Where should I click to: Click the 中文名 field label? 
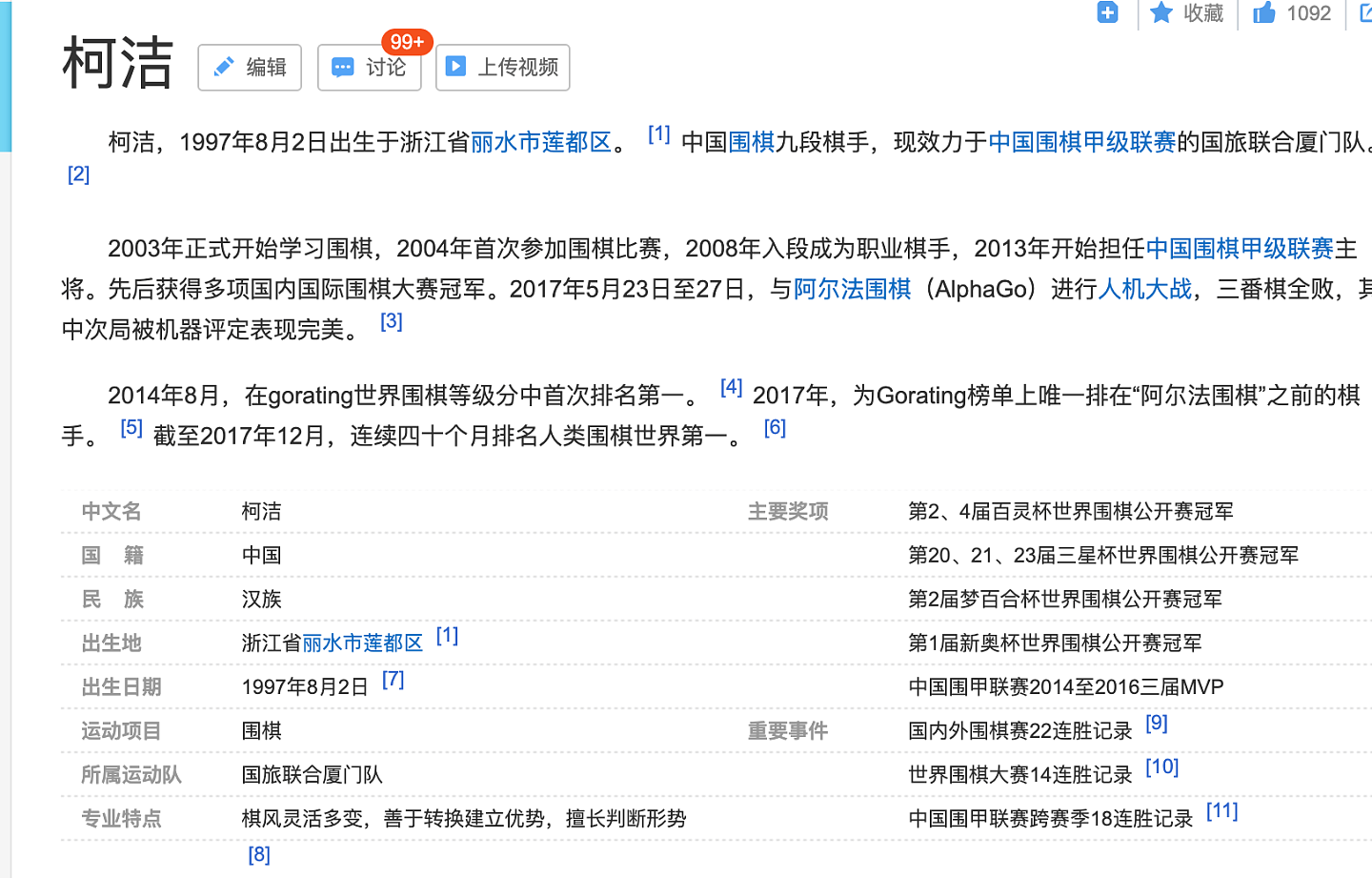pyautogui.click(x=111, y=512)
